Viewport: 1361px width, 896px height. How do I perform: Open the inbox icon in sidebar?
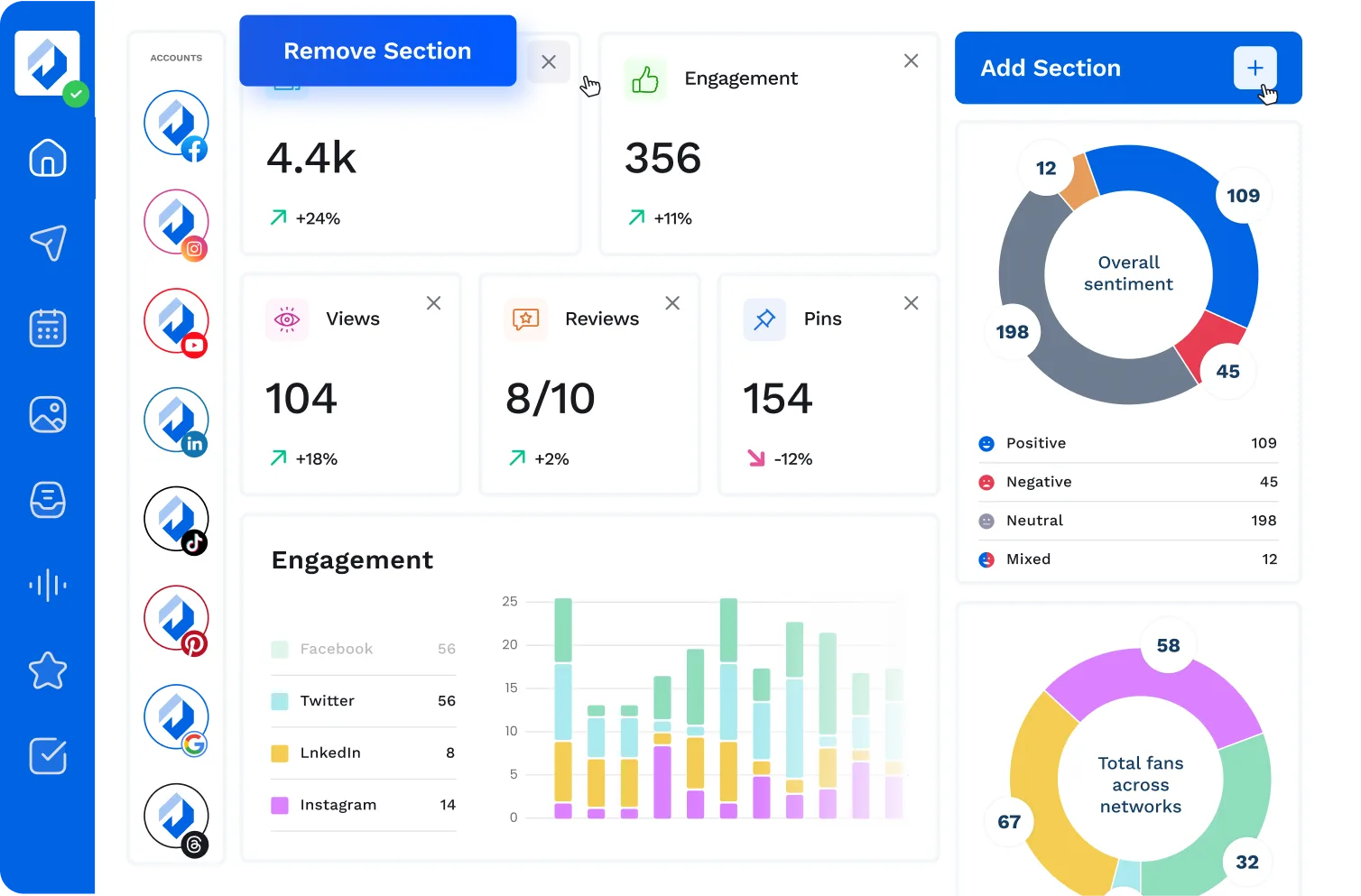click(48, 499)
